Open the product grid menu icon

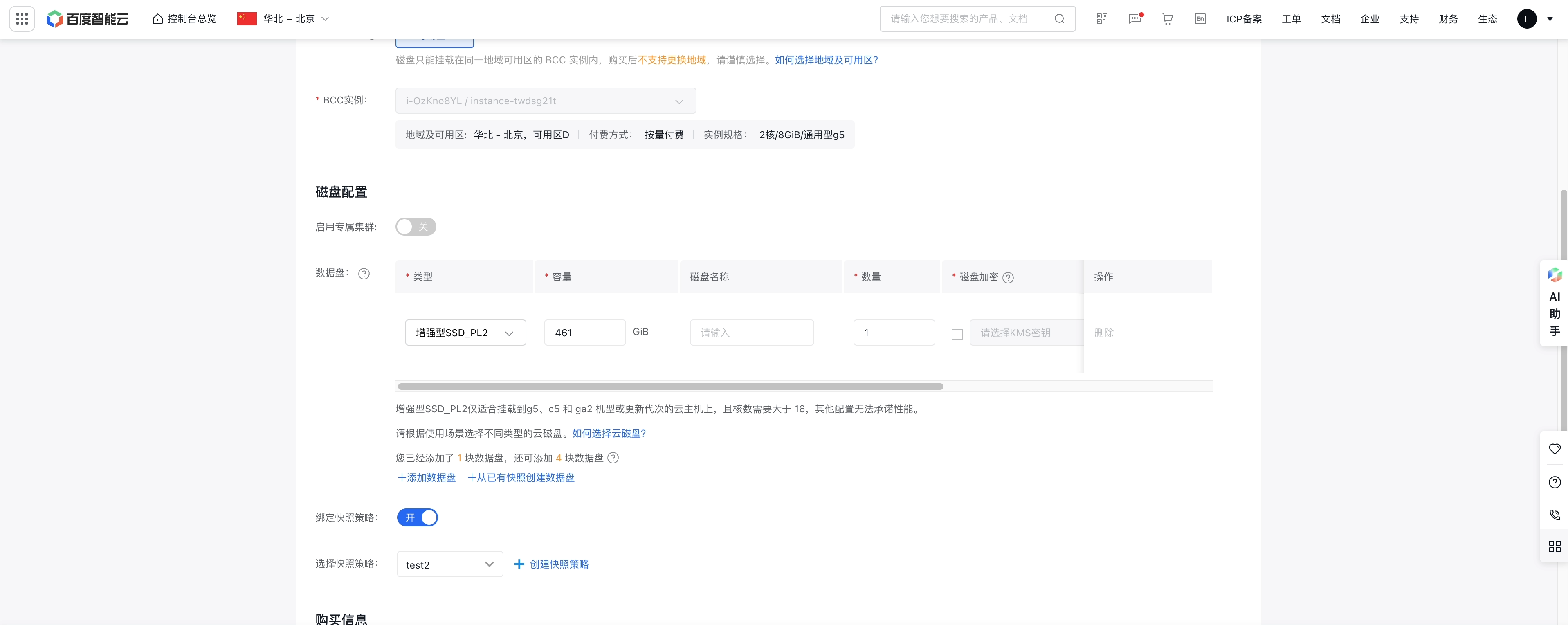coord(22,19)
